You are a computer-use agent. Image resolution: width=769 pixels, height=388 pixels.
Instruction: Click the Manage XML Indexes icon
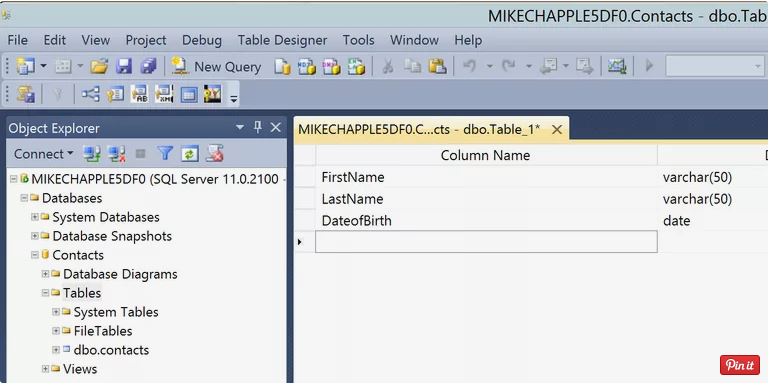pos(164,94)
